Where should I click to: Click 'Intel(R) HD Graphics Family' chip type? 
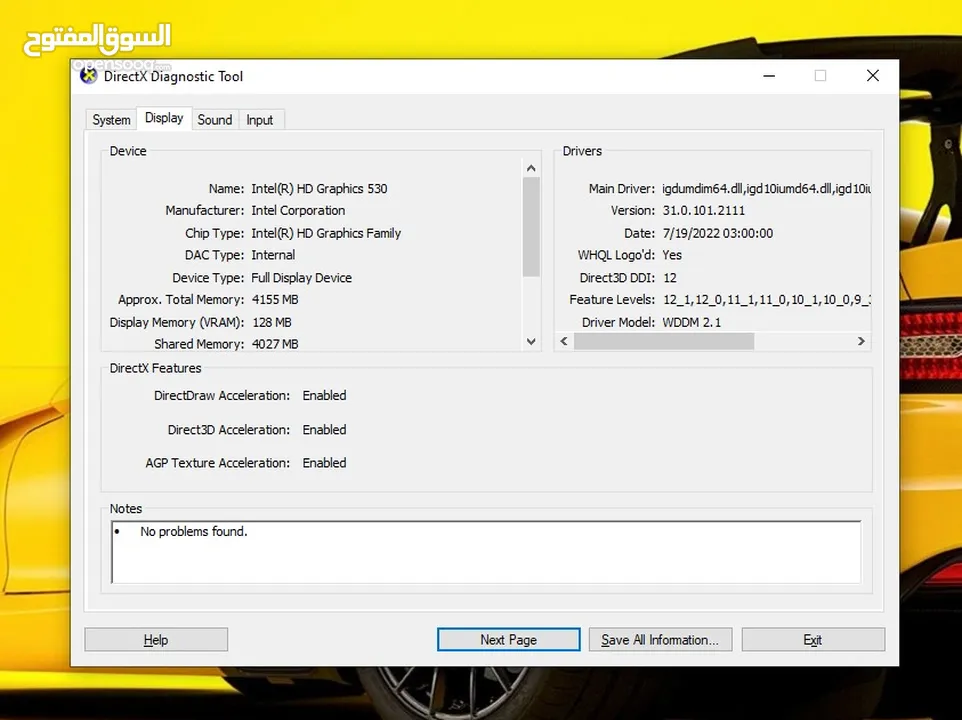coord(326,233)
